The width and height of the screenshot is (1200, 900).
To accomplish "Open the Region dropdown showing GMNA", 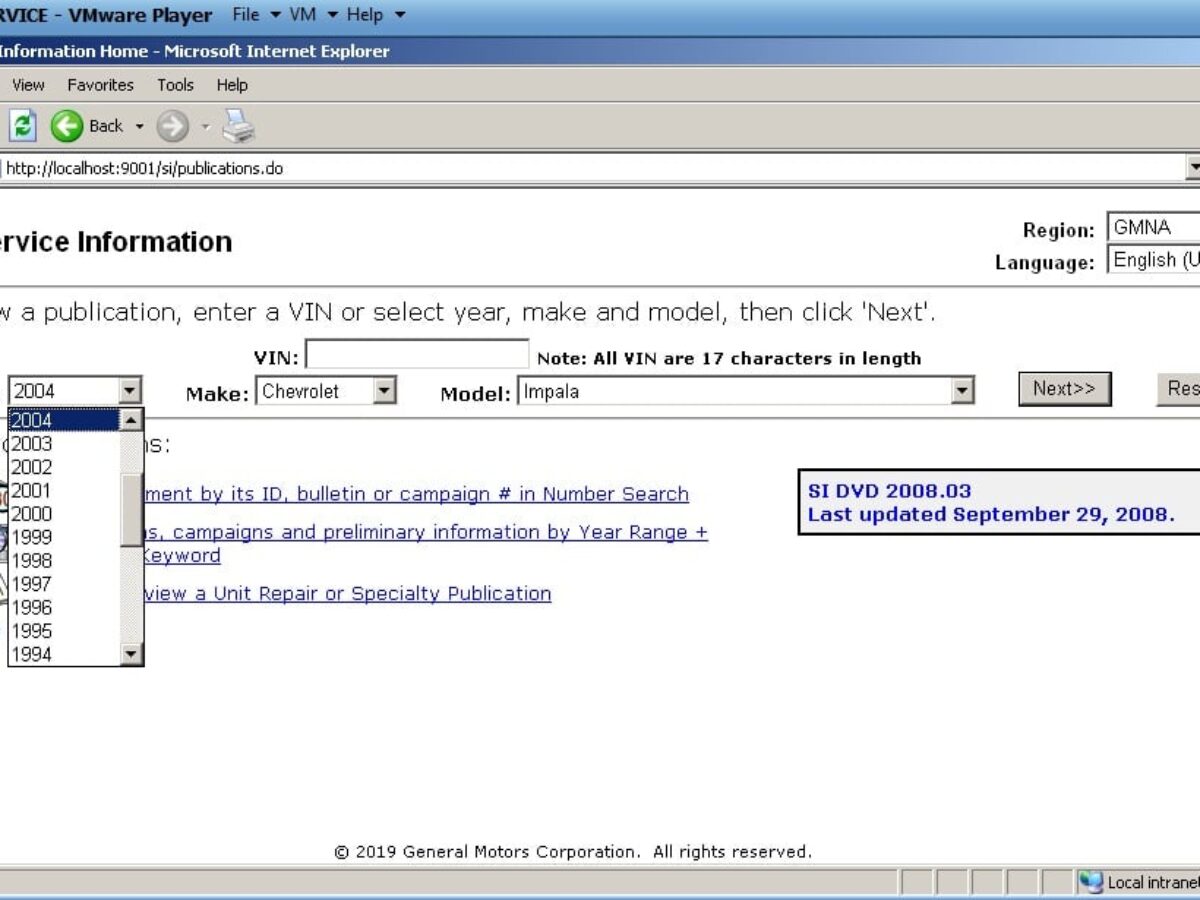I will (1153, 227).
